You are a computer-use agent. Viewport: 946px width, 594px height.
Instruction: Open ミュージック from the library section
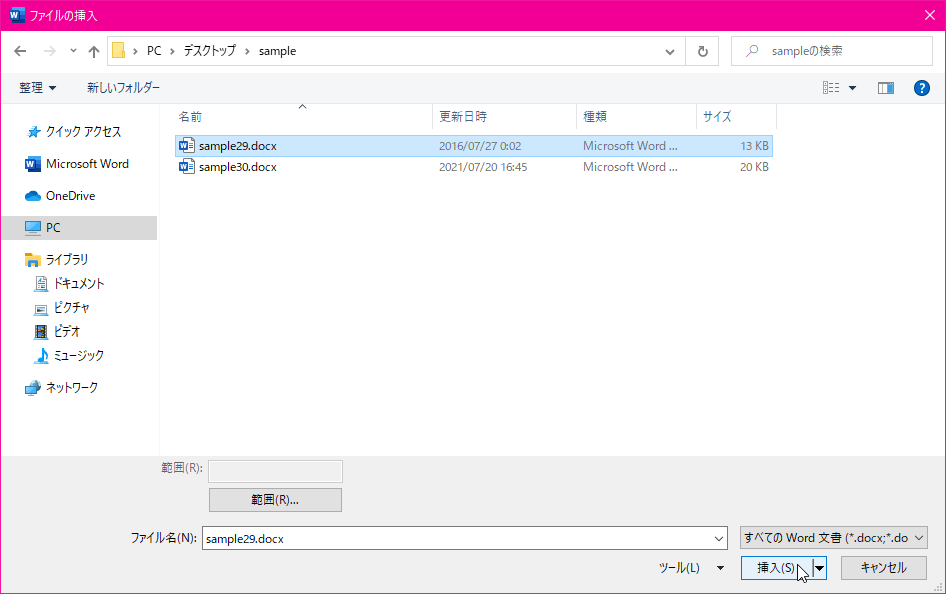coord(75,355)
